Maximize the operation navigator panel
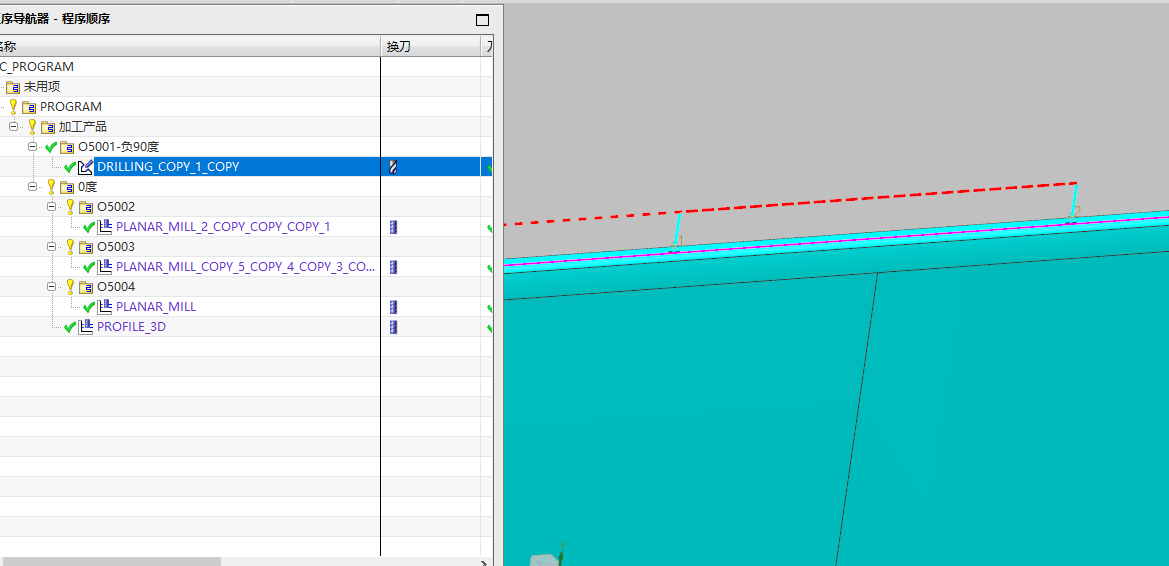The image size is (1169, 566). pos(482,20)
